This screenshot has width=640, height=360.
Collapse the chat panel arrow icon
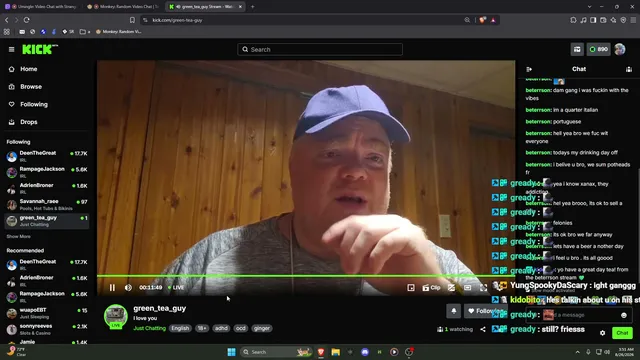pyautogui.click(x=529, y=69)
